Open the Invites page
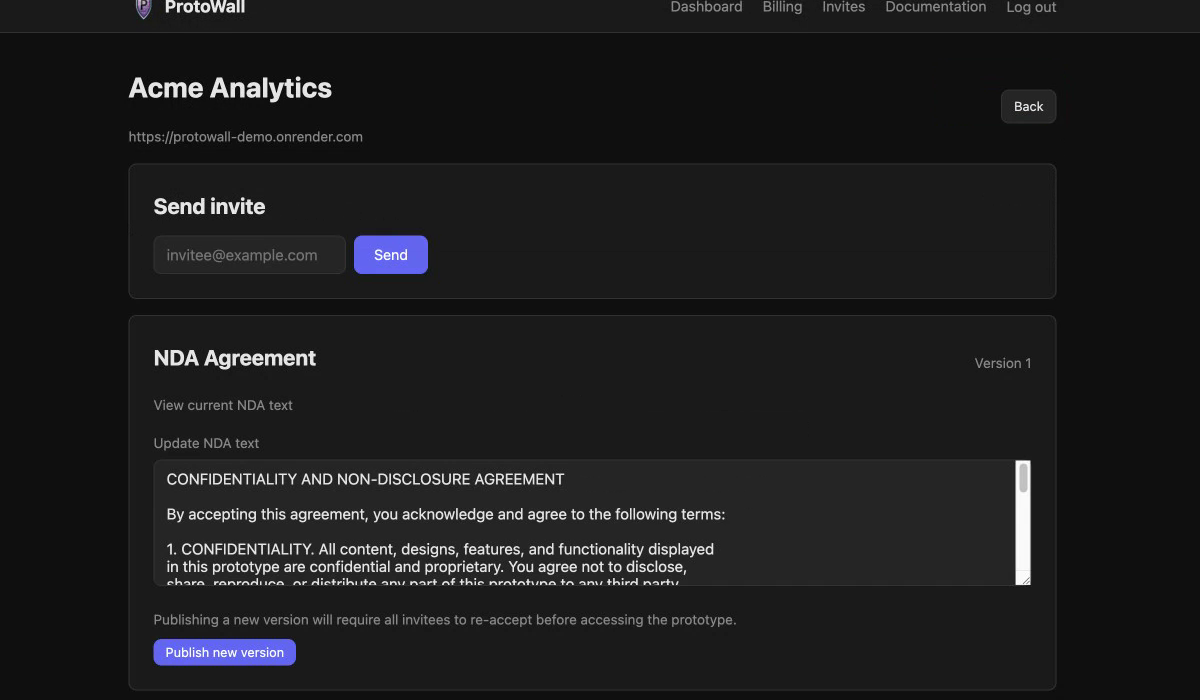 (x=843, y=8)
